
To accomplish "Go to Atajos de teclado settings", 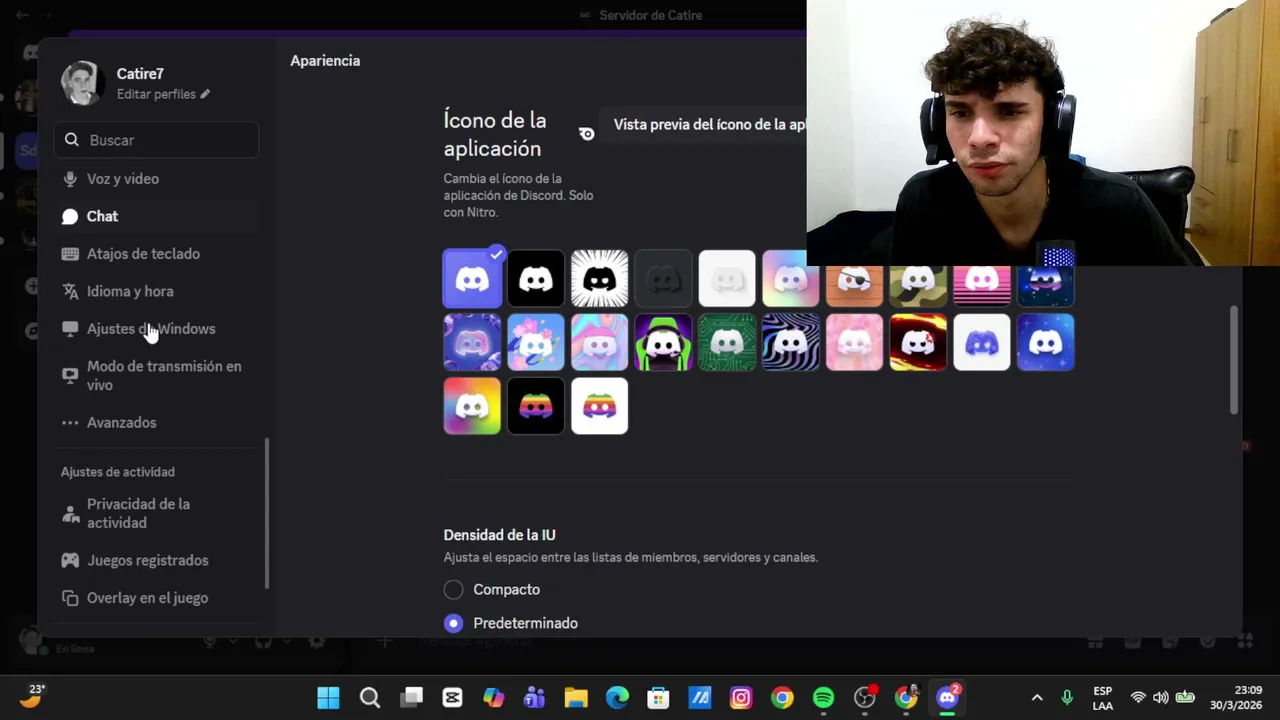I will point(157,254).
